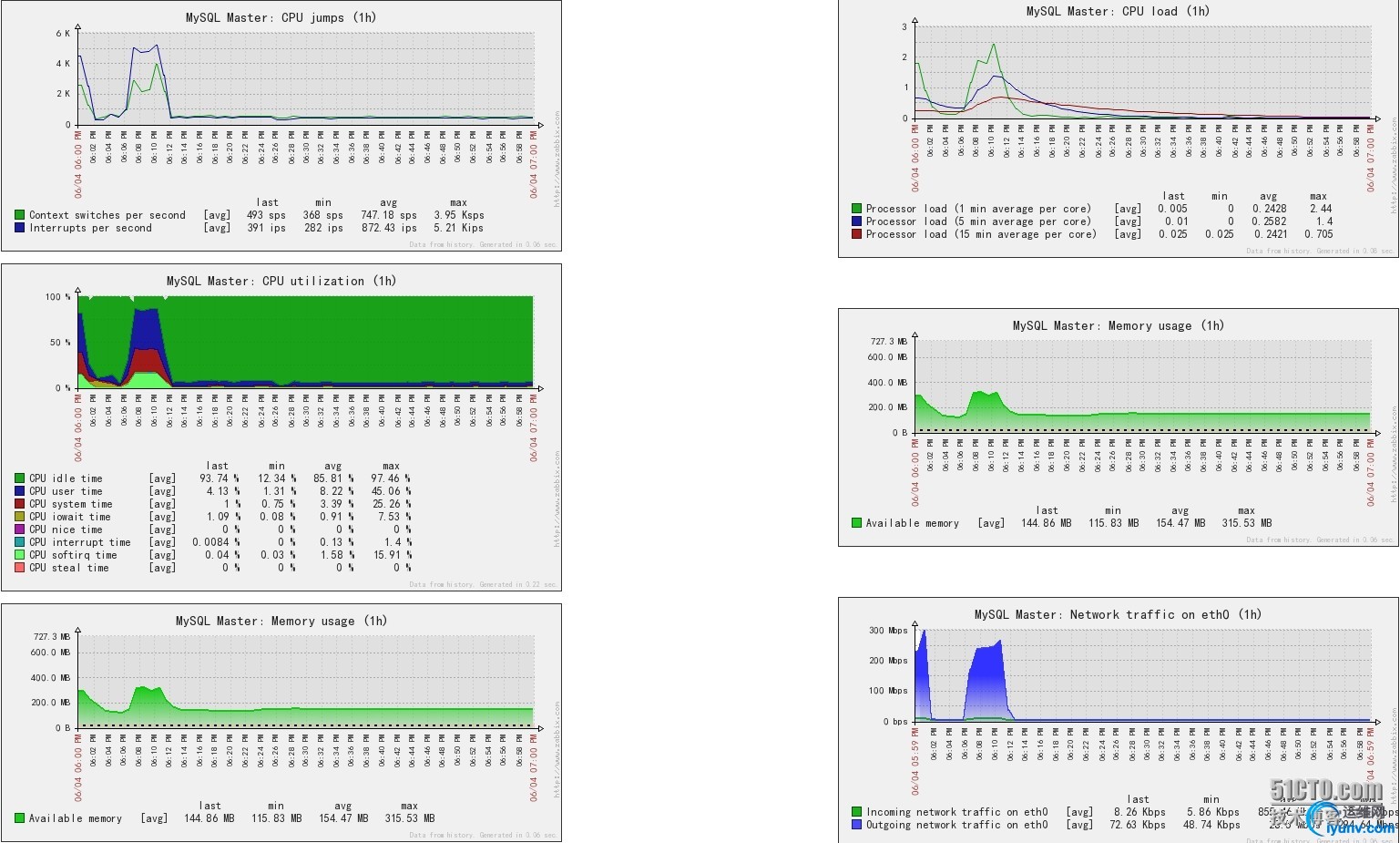
Task: Select the CPU nice time color swatch
Action: [19, 529]
